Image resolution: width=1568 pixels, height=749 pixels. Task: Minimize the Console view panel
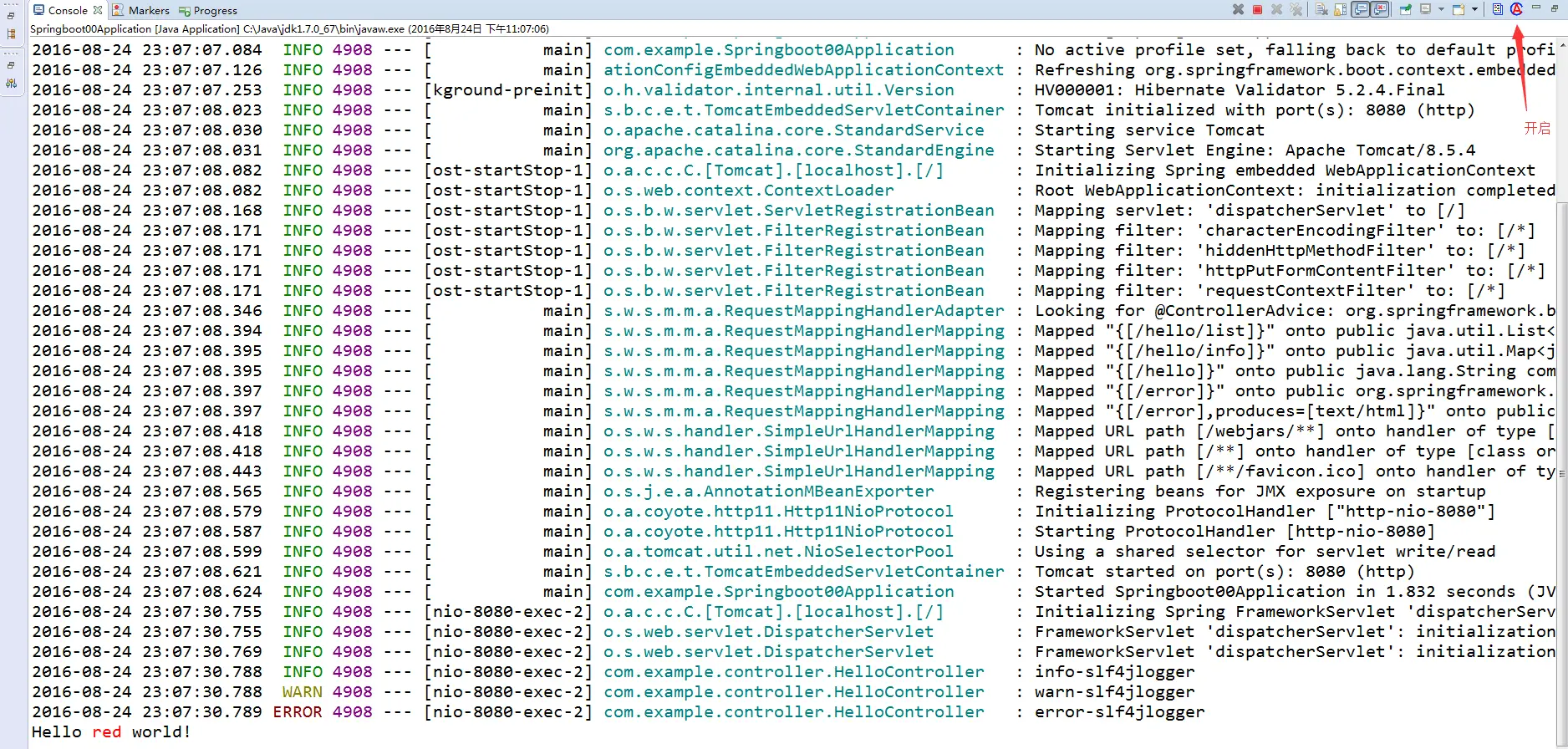1536,8
